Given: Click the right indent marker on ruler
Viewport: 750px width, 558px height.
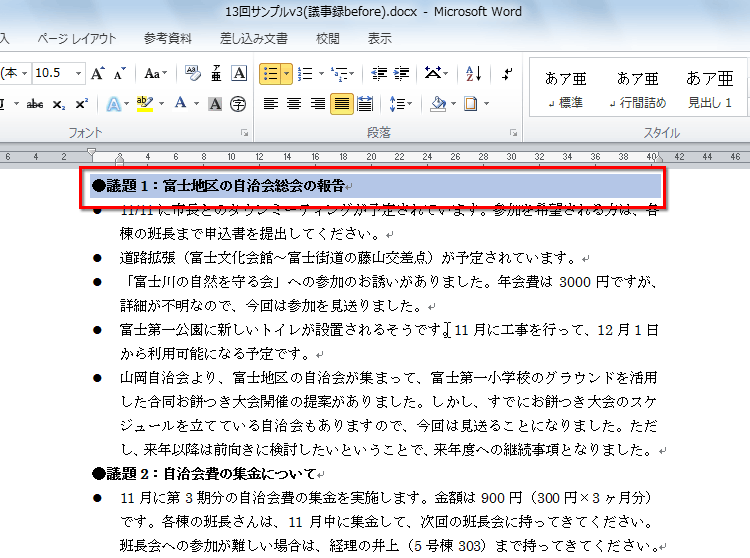Looking at the screenshot, I should tap(659, 157).
